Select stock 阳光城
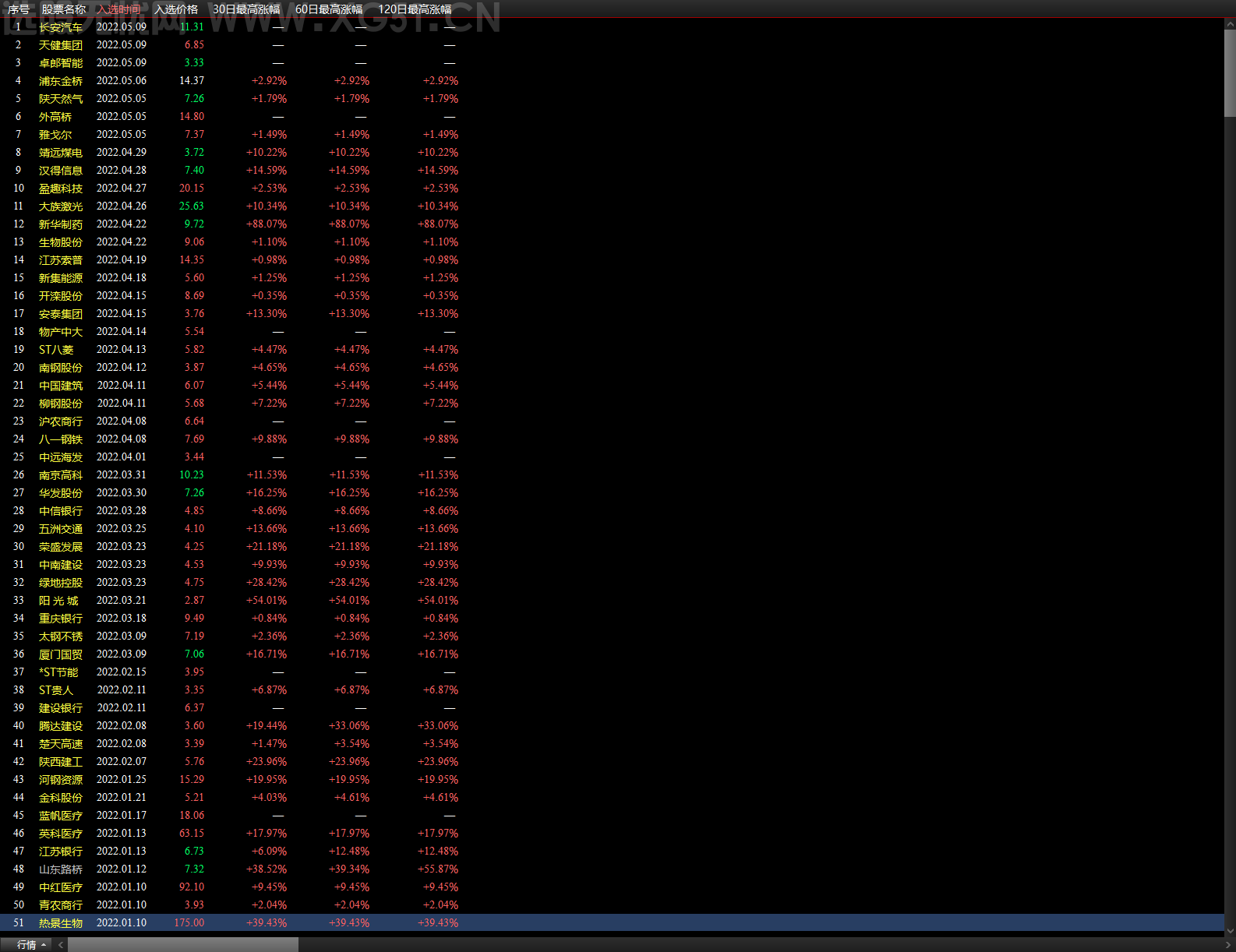This screenshot has height=952, width=1236. [58, 601]
